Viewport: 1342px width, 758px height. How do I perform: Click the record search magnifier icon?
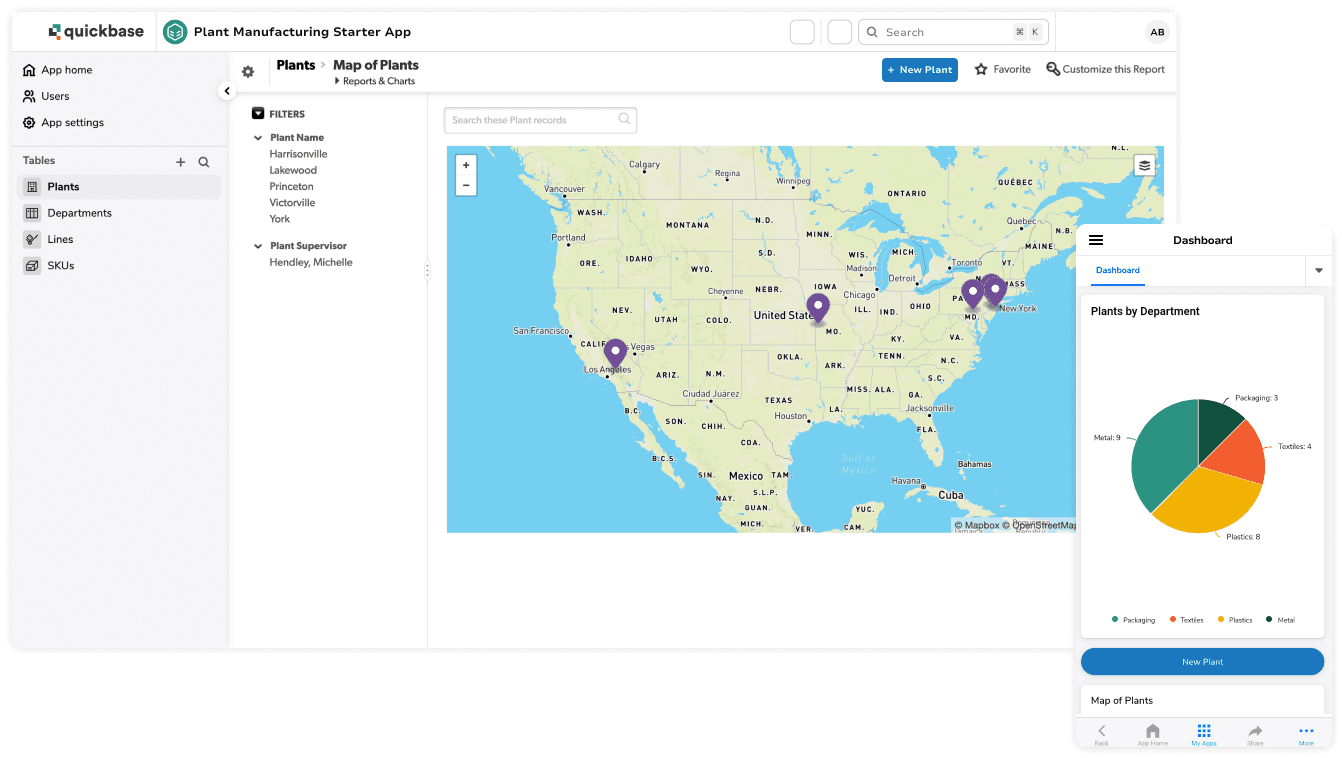click(x=624, y=119)
